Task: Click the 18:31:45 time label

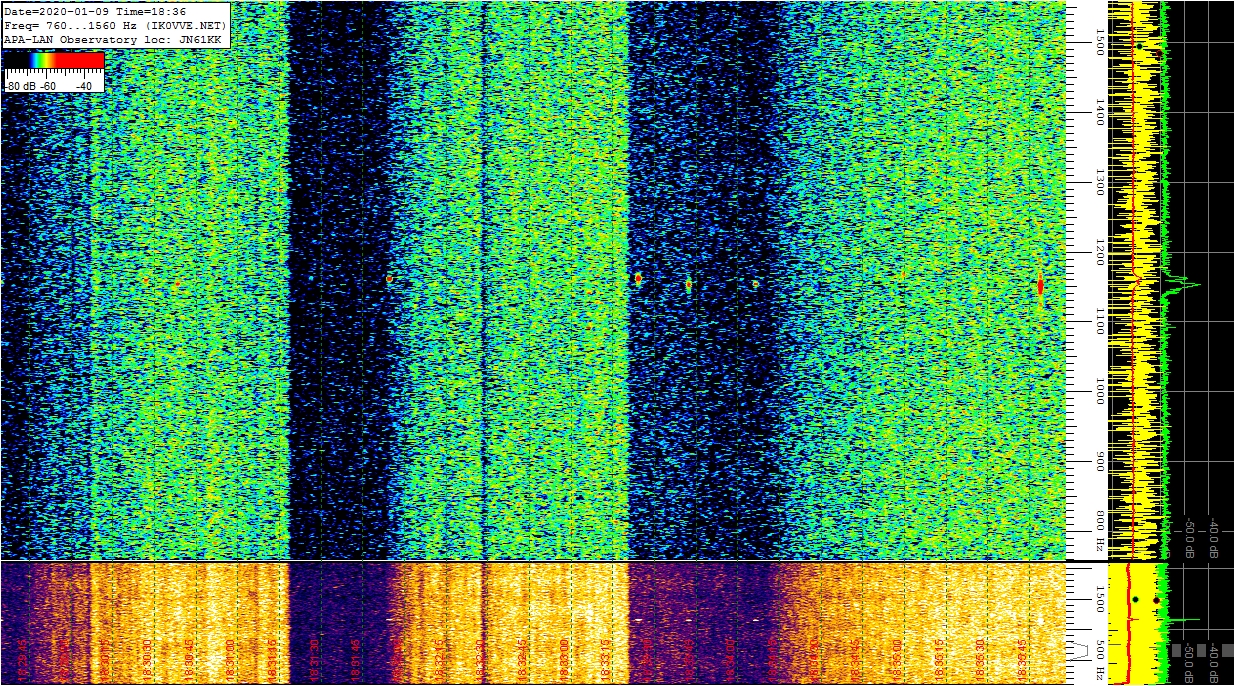Action: coord(355,659)
